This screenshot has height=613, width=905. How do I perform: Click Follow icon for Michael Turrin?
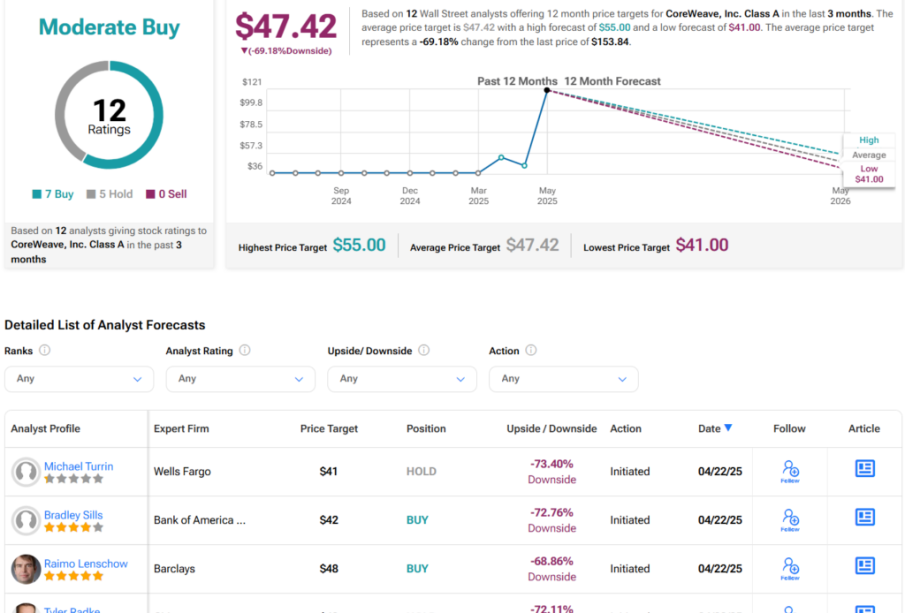[790, 469]
